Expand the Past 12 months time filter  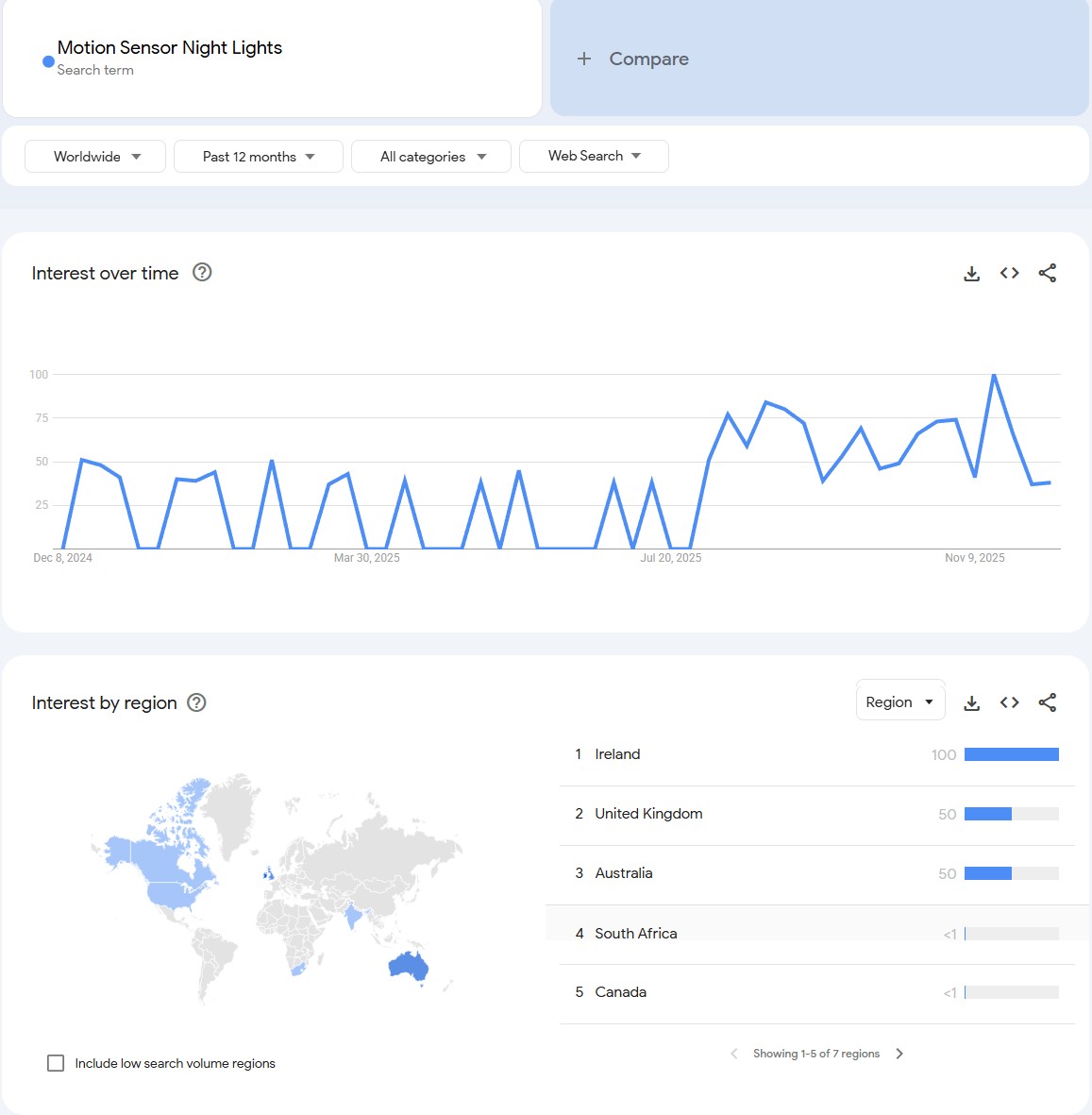(258, 157)
